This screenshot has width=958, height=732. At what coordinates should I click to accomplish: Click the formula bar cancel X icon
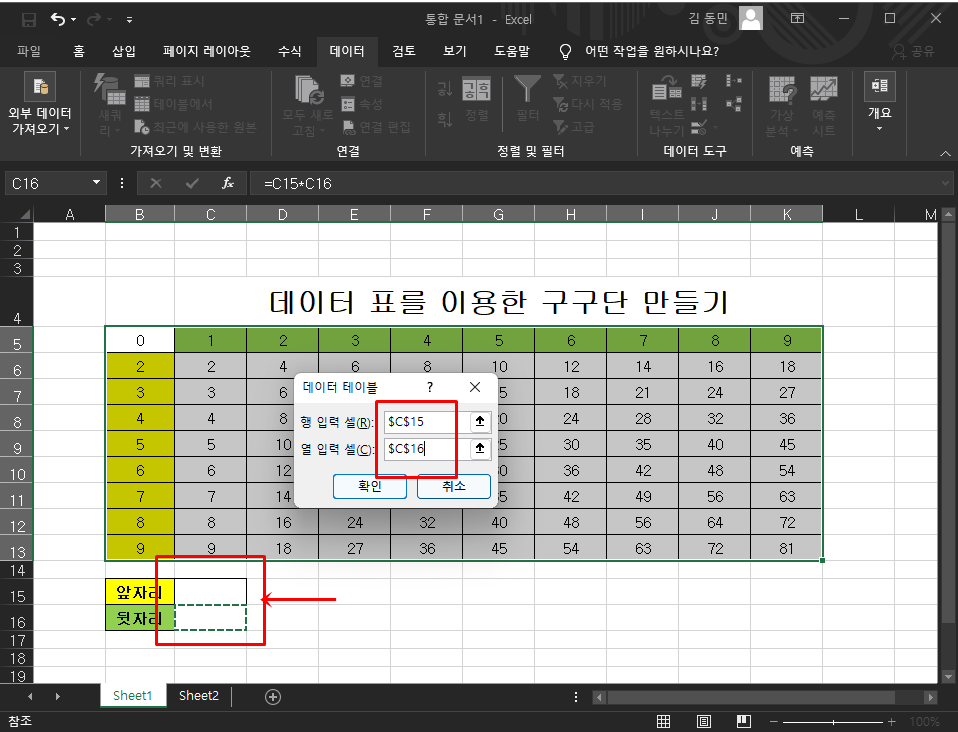pyautogui.click(x=156, y=183)
